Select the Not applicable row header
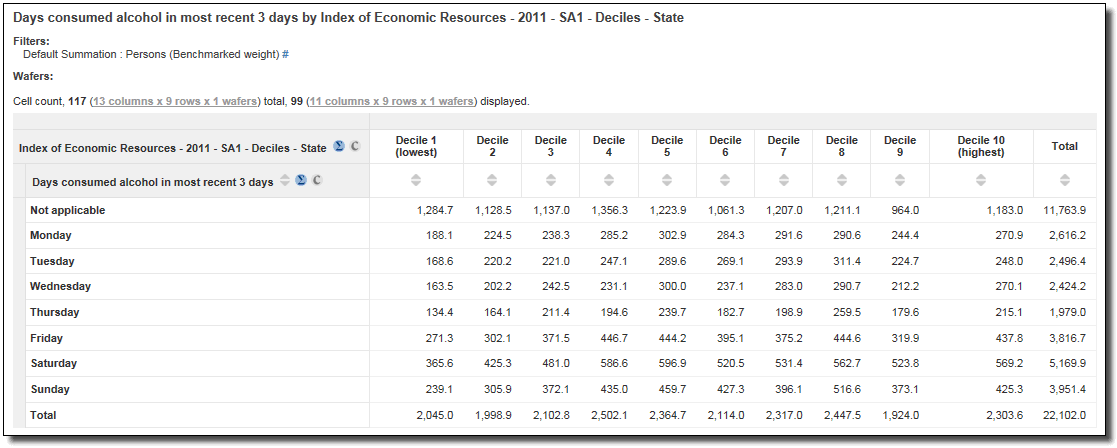1117x448 pixels. pyautogui.click(x=67, y=210)
